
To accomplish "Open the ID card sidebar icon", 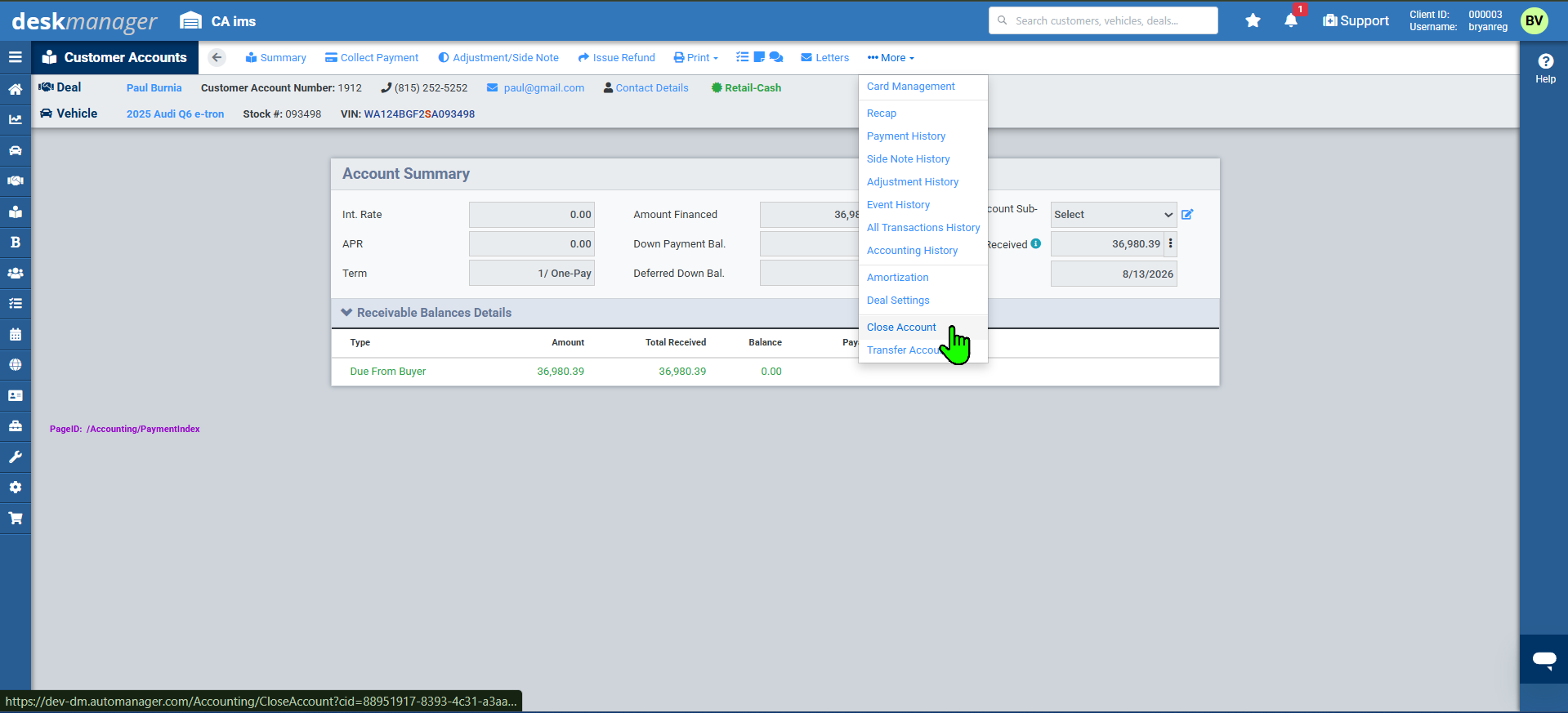I will click(x=15, y=395).
